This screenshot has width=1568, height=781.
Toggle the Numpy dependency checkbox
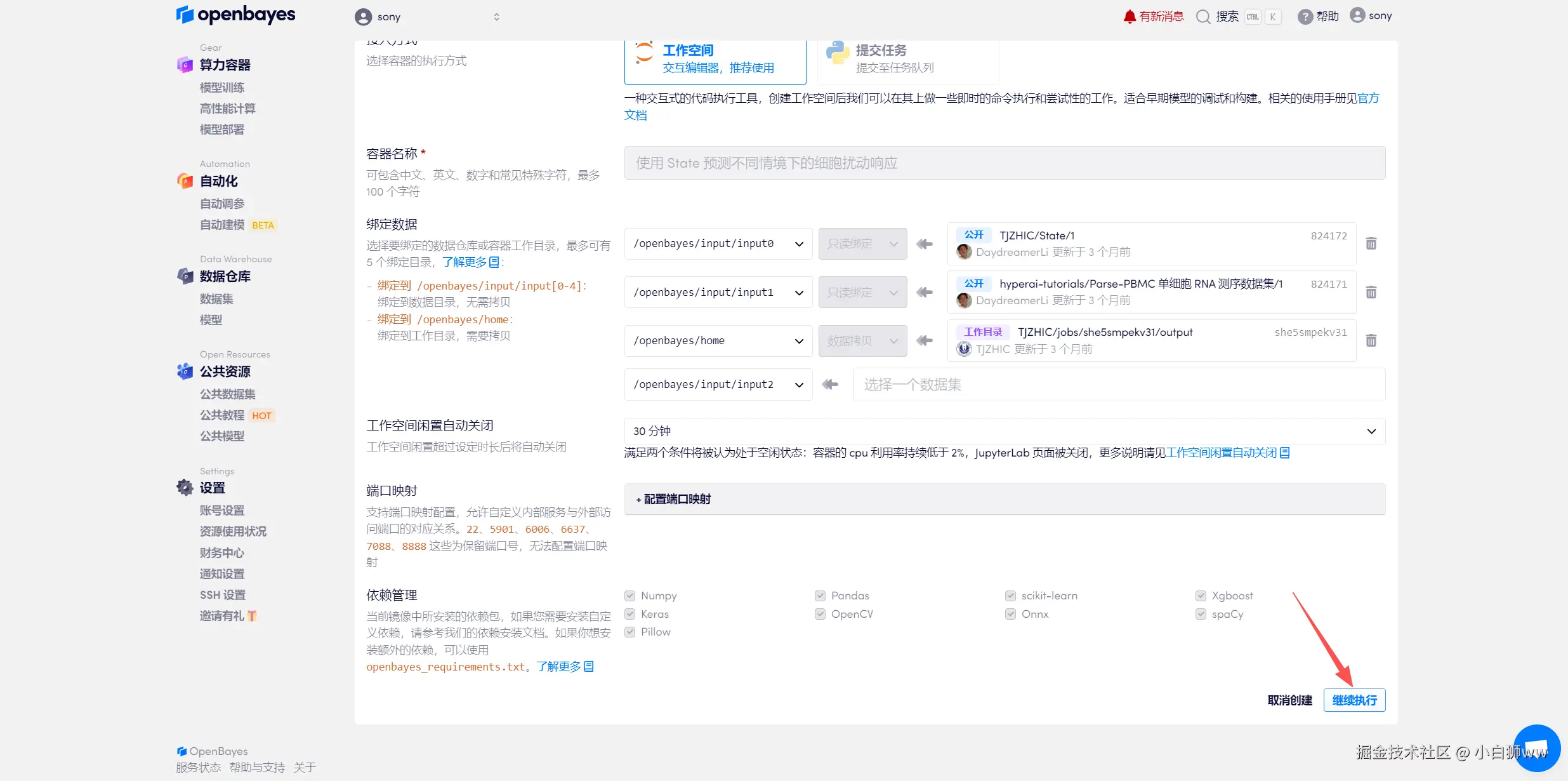(630, 596)
